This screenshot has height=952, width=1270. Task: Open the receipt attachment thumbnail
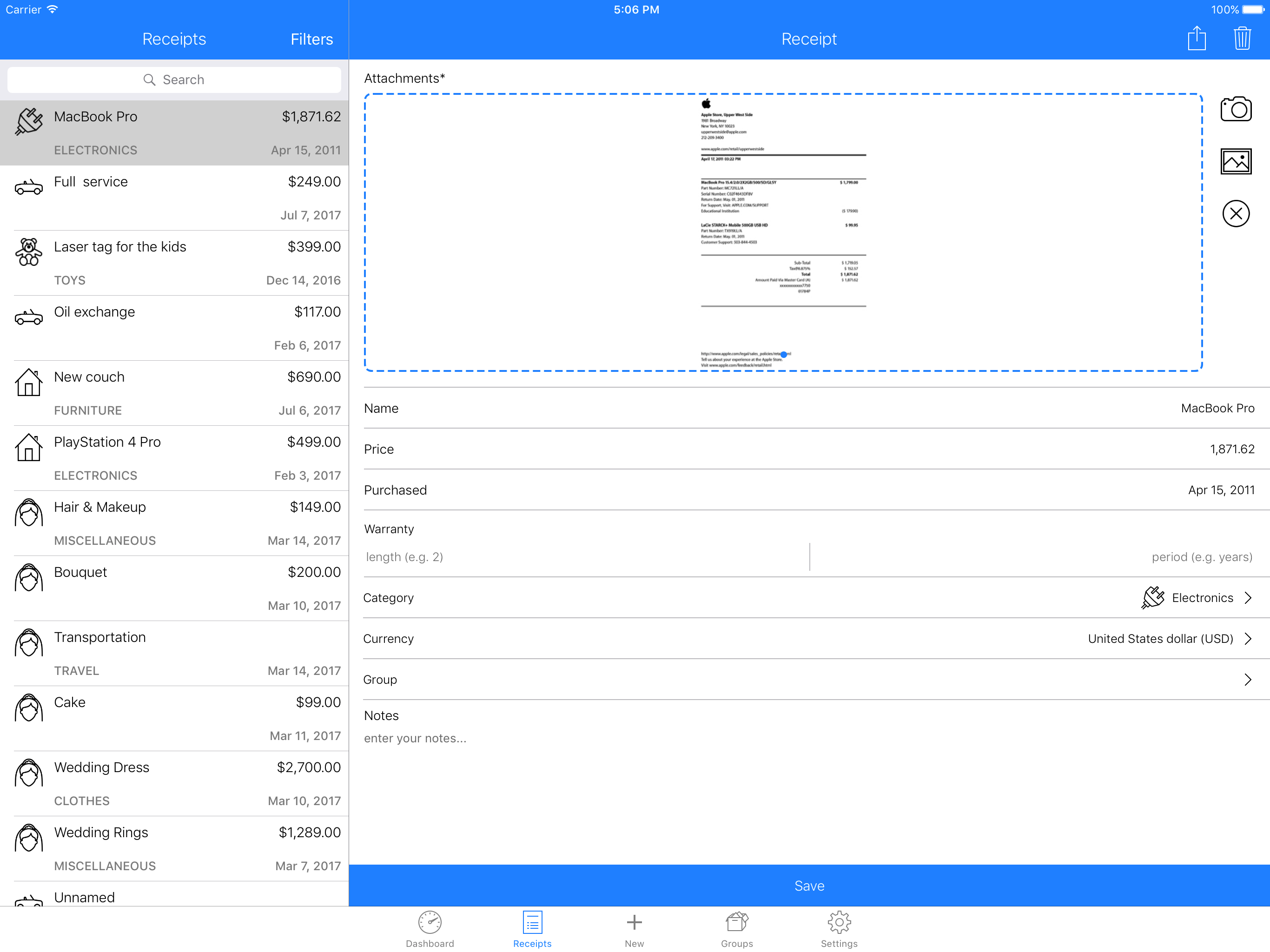point(782,232)
